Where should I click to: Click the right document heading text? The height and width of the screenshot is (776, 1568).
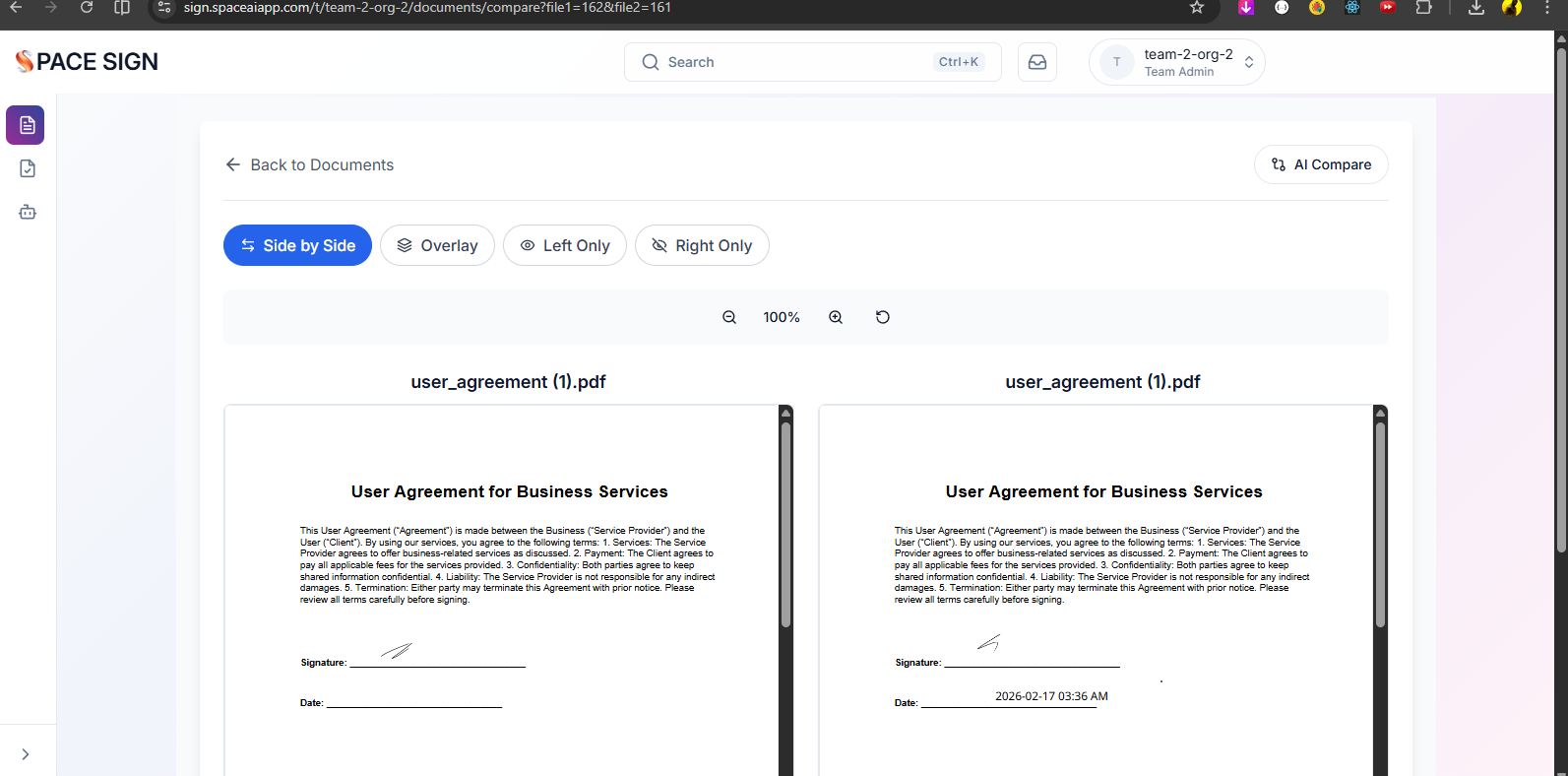pos(1104,491)
